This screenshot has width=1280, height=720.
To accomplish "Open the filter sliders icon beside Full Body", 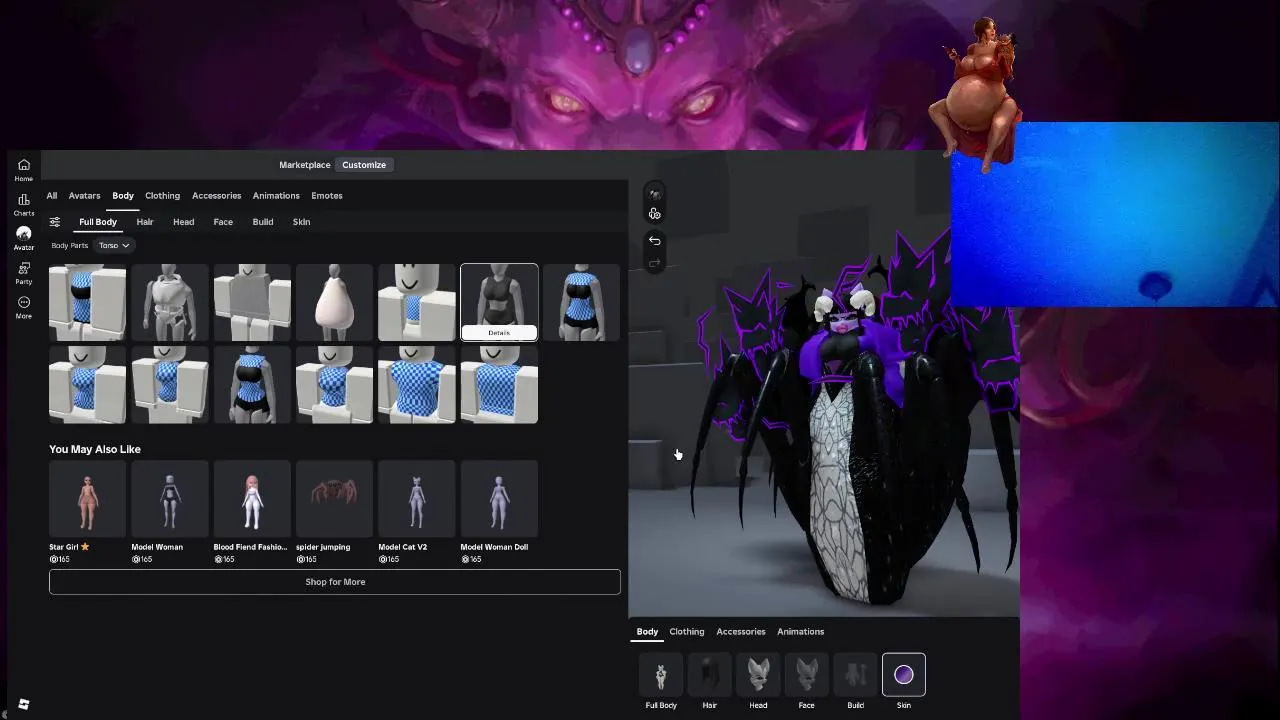I will click(x=55, y=222).
